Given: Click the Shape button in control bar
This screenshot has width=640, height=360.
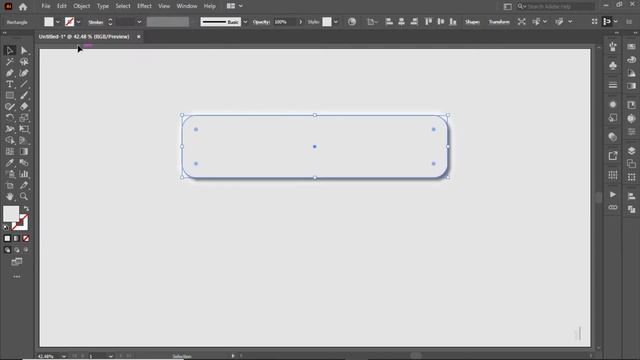Looking at the screenshot, I should click(472, 22).
